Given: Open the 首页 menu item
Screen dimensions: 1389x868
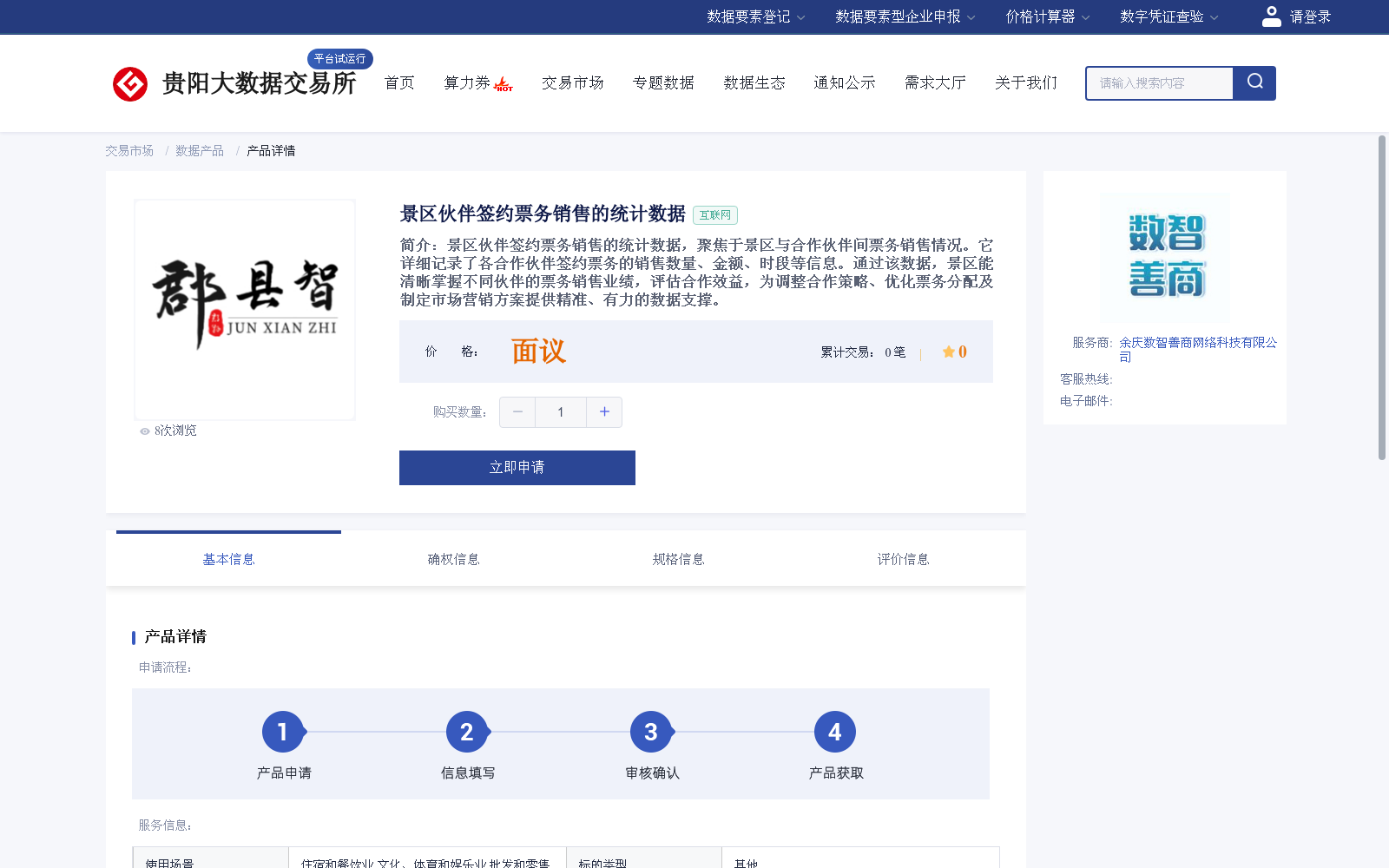Looking at the screenshot, I should (399, 83).
